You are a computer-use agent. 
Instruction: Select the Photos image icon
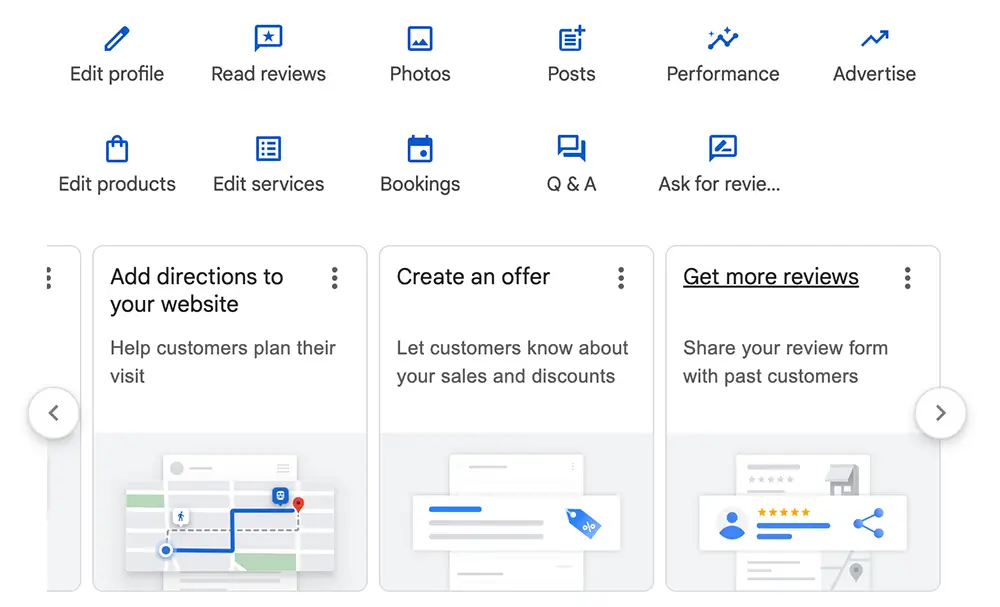click(x=420, y=38)
